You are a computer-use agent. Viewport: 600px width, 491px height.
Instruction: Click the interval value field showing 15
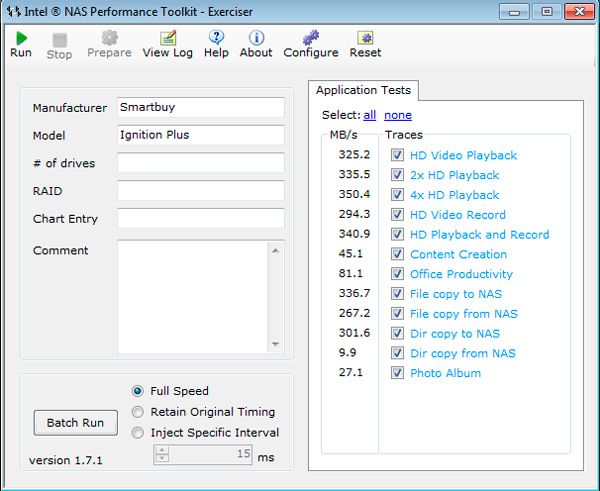tap(210, 455)
